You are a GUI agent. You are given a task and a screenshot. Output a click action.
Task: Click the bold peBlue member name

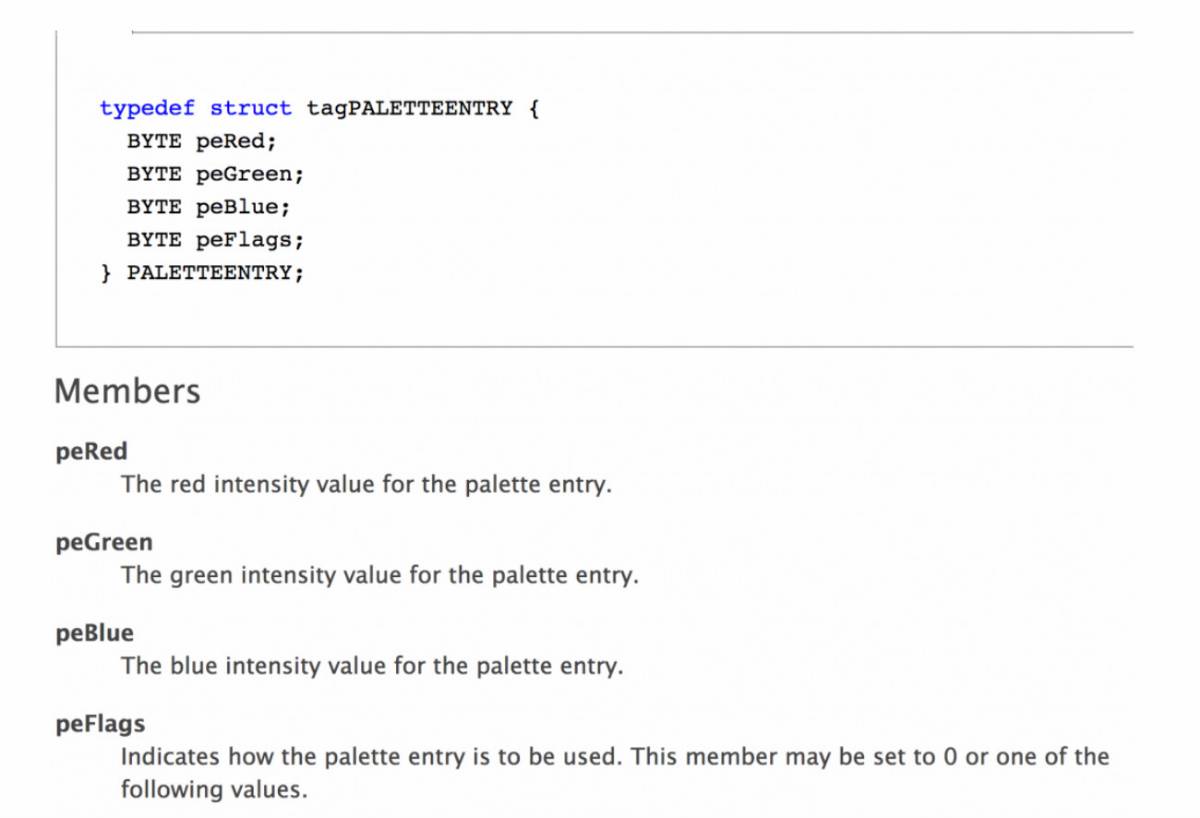click(x=95, y=633)
